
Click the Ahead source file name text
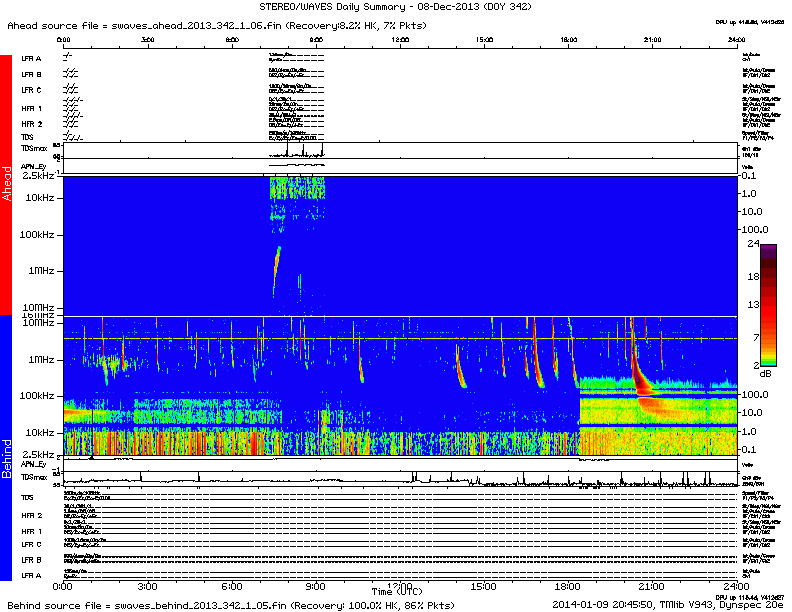tap(200, 23)
